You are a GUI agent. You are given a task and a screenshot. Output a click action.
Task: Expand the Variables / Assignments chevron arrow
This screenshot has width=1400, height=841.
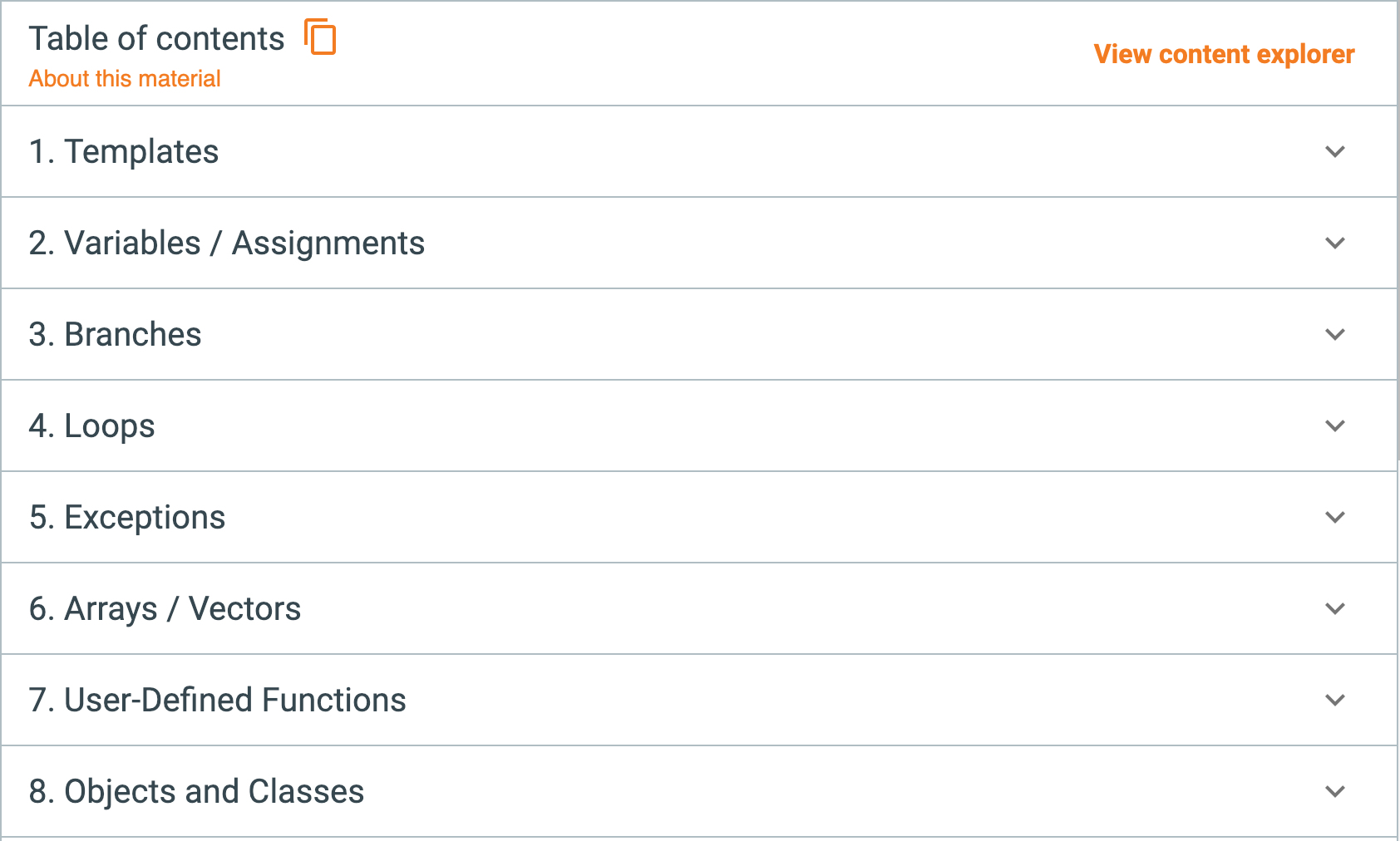coord(1335,243)
